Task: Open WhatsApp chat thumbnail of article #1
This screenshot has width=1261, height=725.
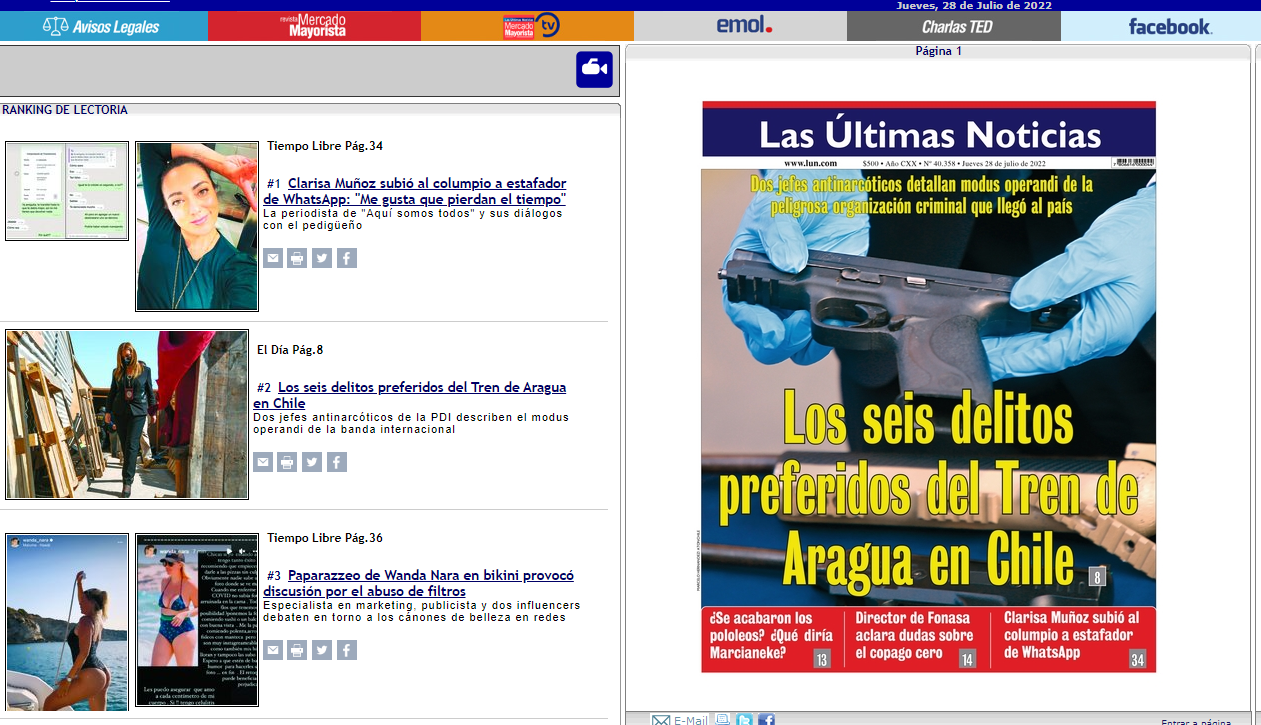Action: coord(67,191)
